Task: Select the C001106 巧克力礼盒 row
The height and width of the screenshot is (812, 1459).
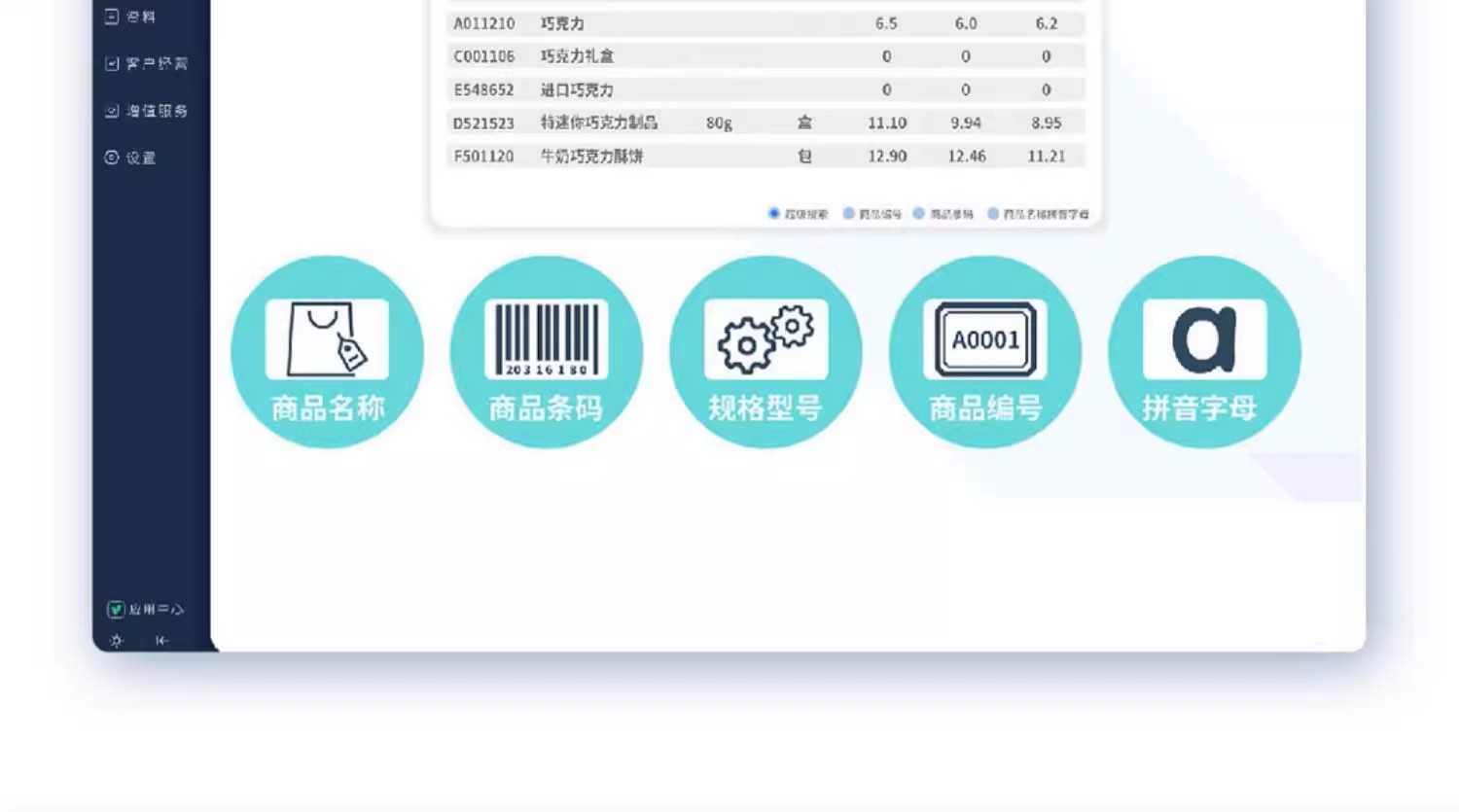Action: point(765,56)
